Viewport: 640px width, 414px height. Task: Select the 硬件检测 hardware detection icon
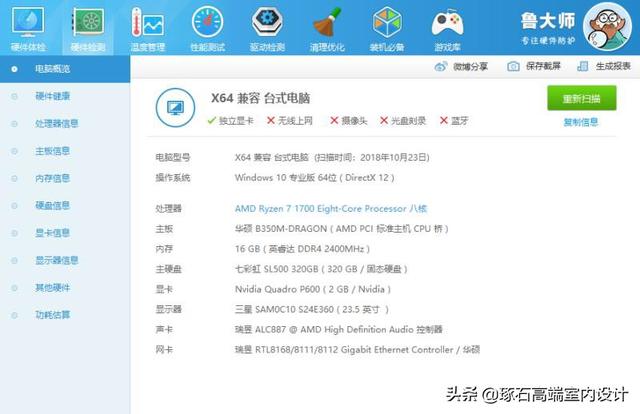88,27
